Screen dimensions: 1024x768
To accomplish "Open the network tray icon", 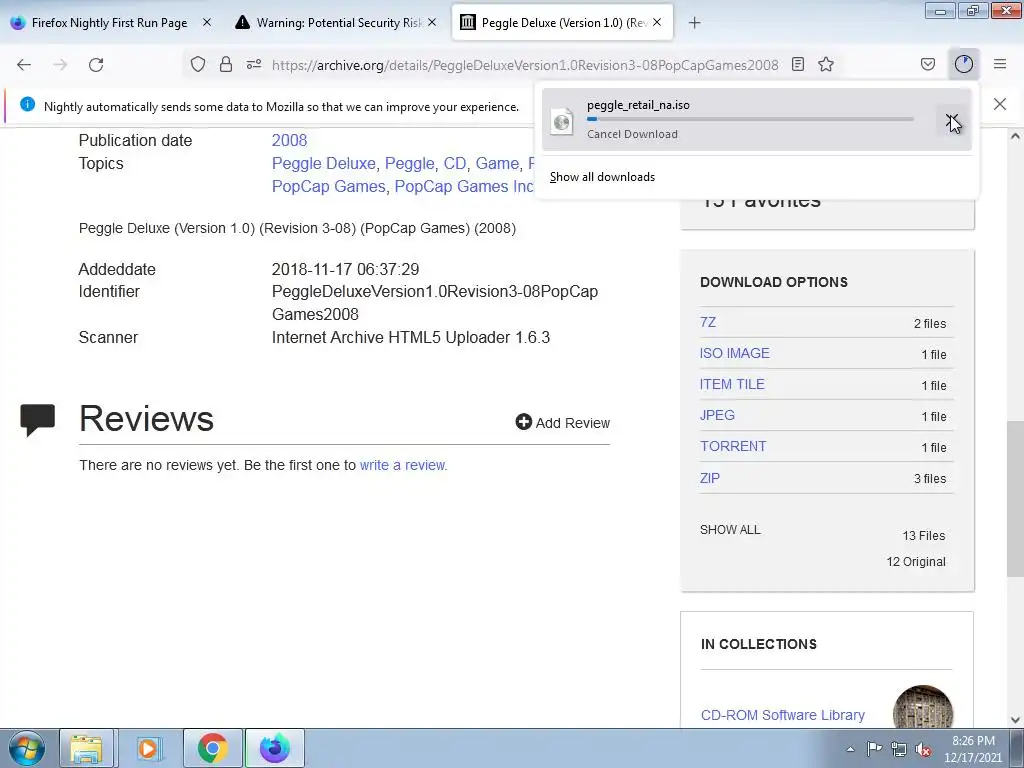I will click(x=899, y=750).
